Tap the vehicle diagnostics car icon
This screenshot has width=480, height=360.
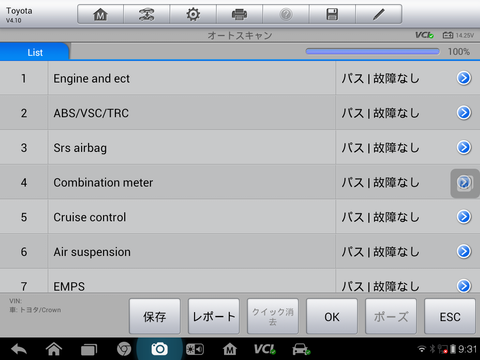tap(301, 349)
